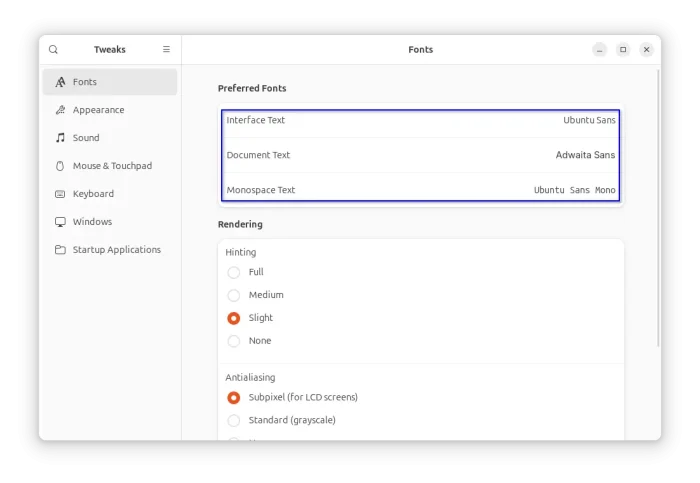
Task: Maximize the Tweaks window
Action: point(623,50)
